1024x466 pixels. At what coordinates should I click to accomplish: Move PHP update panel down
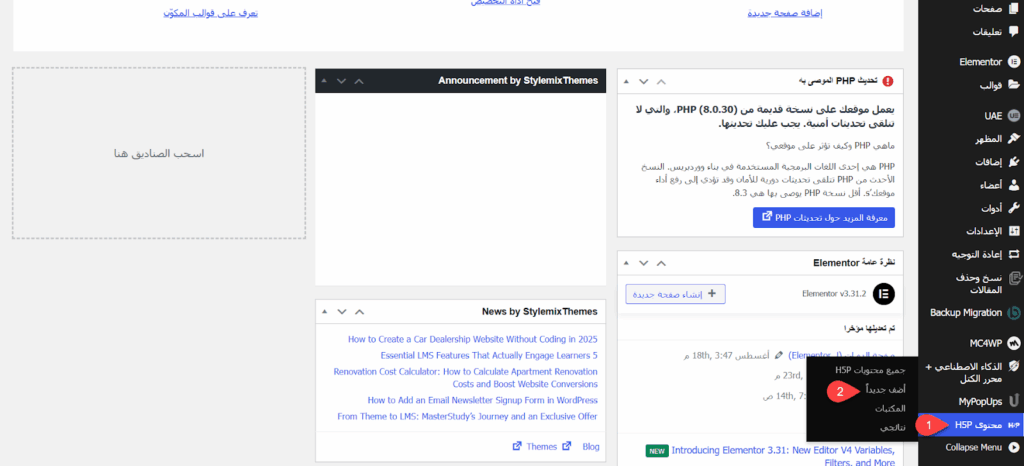pyautogui.click(x=643, y=82)
